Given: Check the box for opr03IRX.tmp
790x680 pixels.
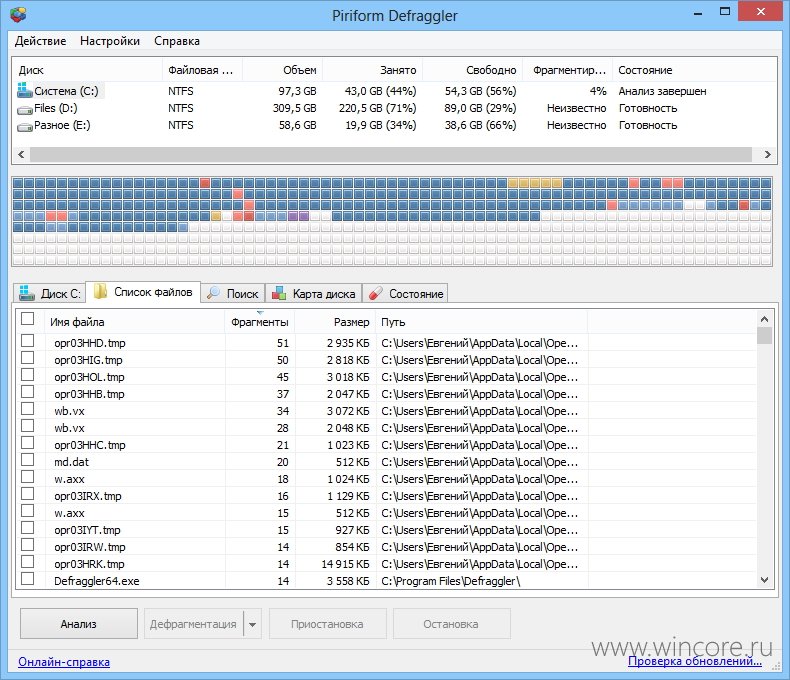Looking at the screenshot, I should [x=27, y=494].
